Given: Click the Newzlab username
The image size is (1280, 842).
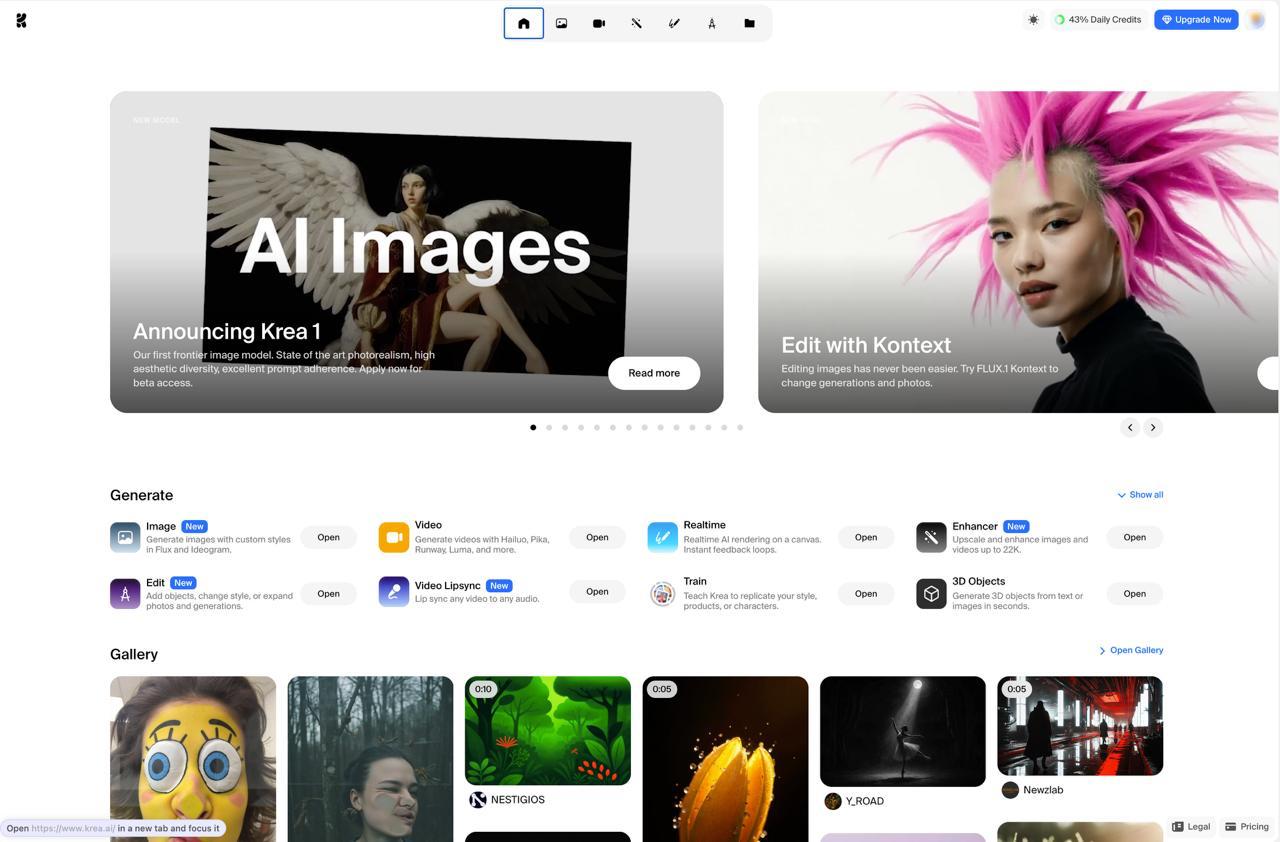Looking at the screenshot, I should (x=1043, y=790).
